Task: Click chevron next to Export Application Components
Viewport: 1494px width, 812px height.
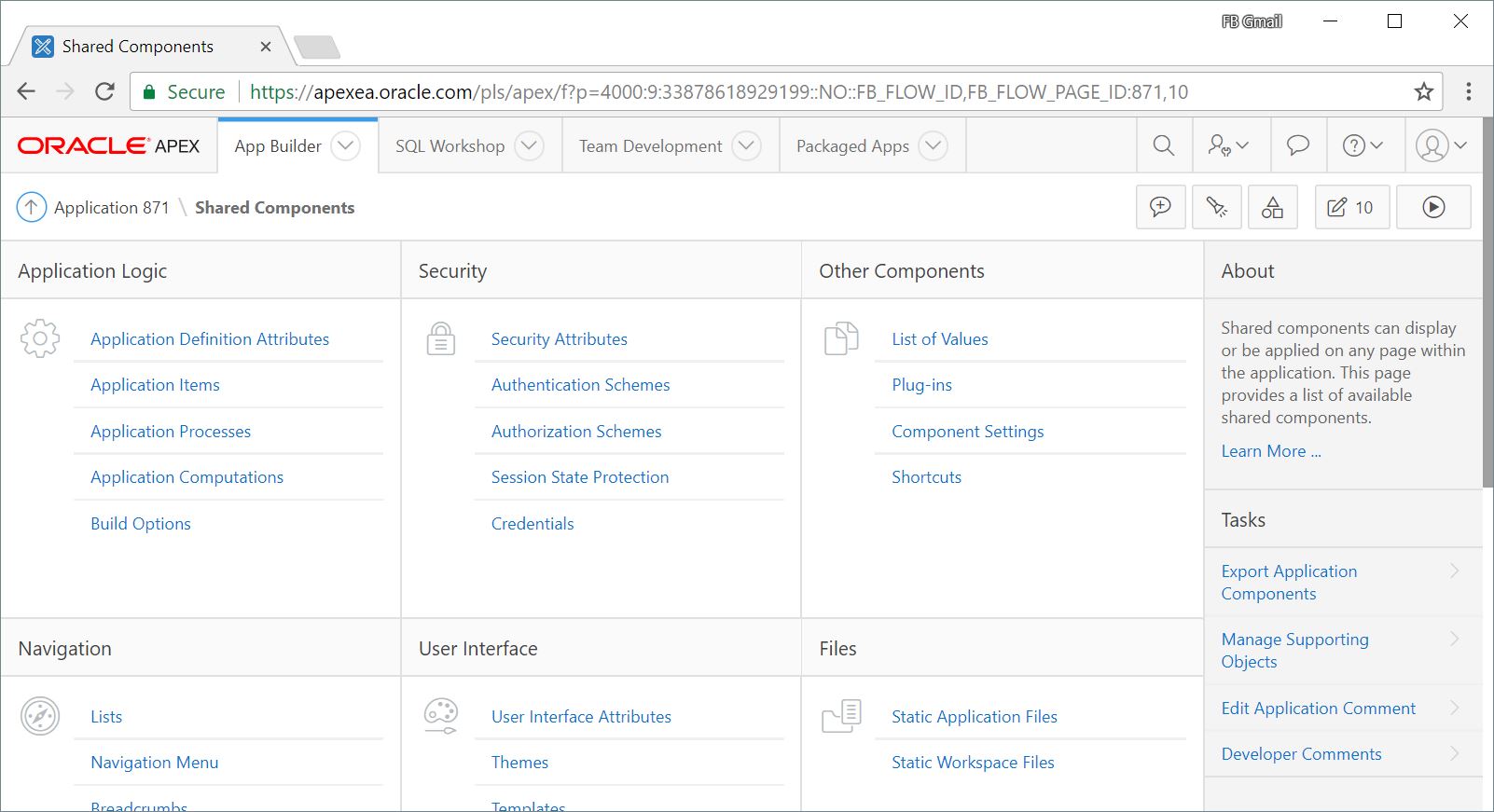Action: (x=1454, y=571)
